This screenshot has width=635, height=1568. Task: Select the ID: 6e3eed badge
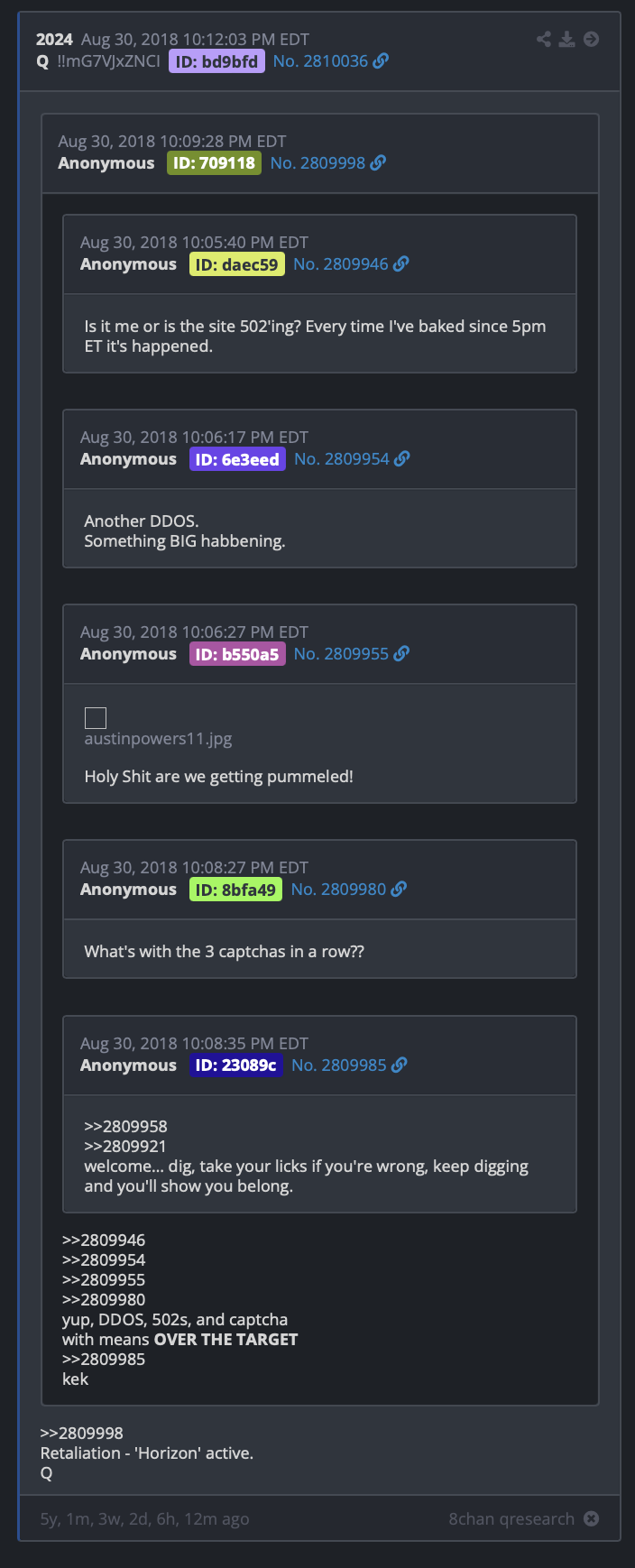[x=237, y=459]
